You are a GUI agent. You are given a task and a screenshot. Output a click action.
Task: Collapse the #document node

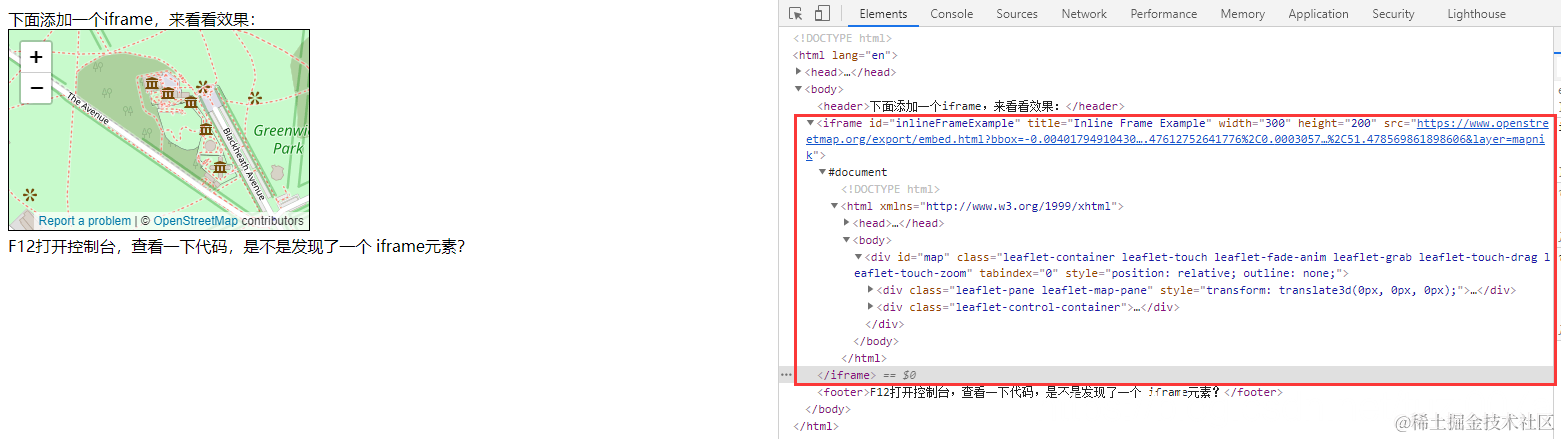click(822, 172)
